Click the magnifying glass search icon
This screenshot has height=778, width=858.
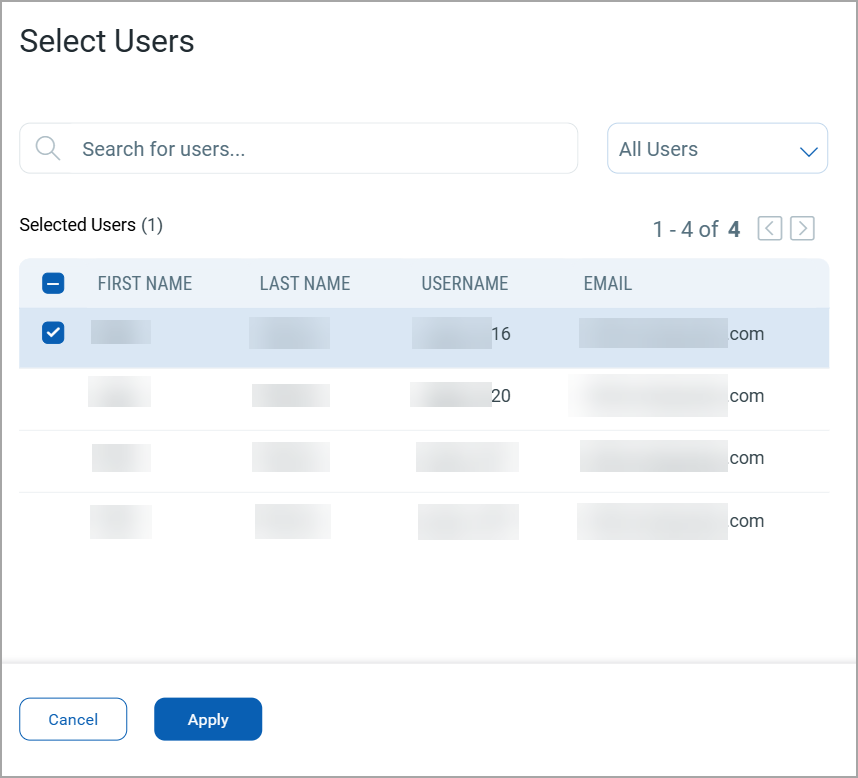click(47, 148)
